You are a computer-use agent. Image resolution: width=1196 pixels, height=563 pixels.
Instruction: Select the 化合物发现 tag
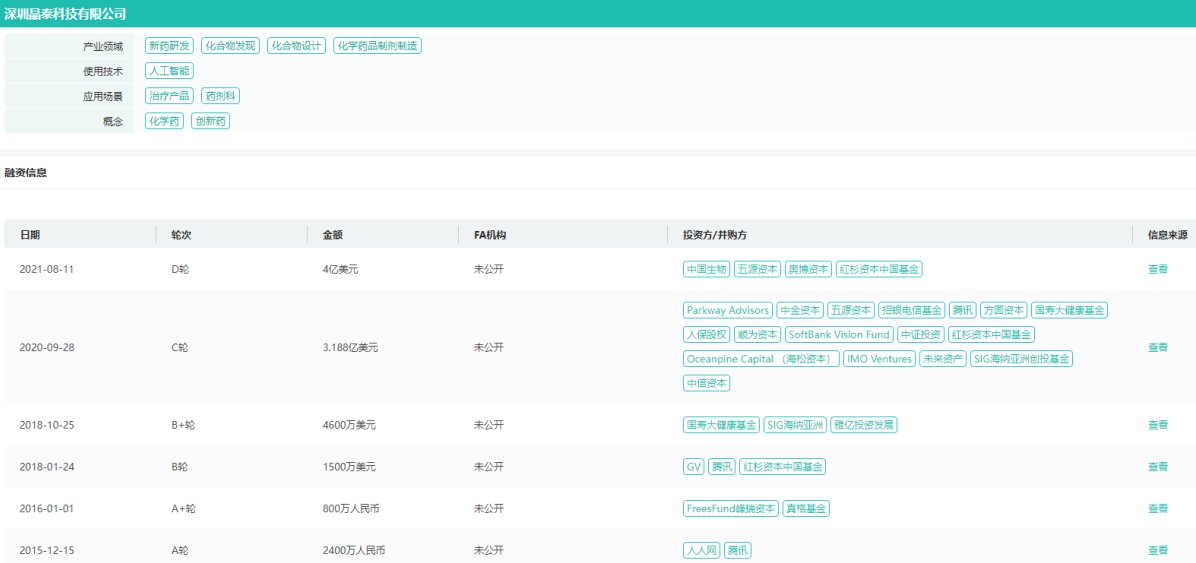(230, 46)
